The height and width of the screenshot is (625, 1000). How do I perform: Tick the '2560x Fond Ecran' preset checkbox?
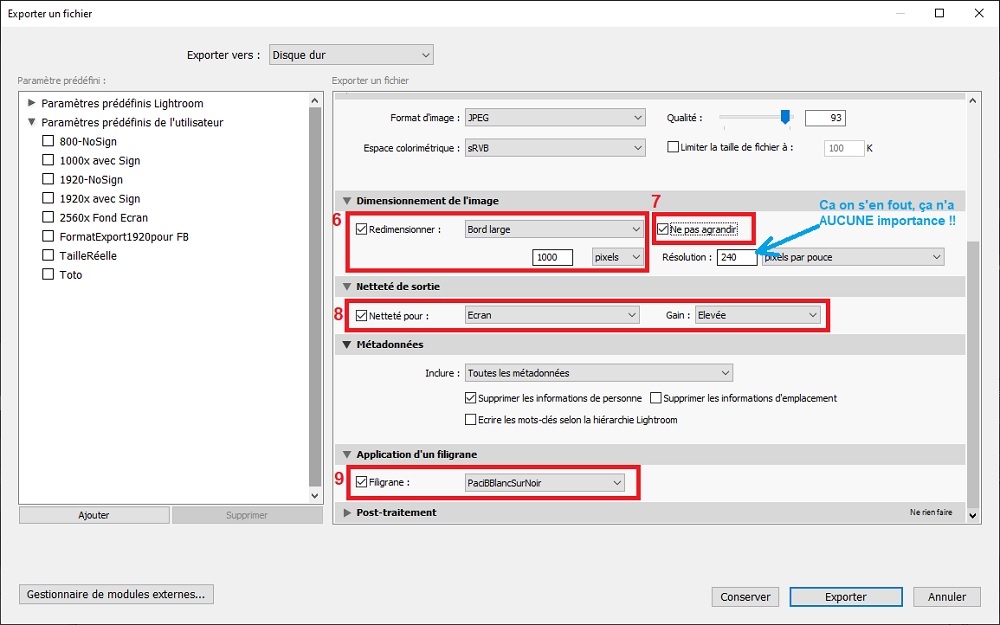[48, 217]
